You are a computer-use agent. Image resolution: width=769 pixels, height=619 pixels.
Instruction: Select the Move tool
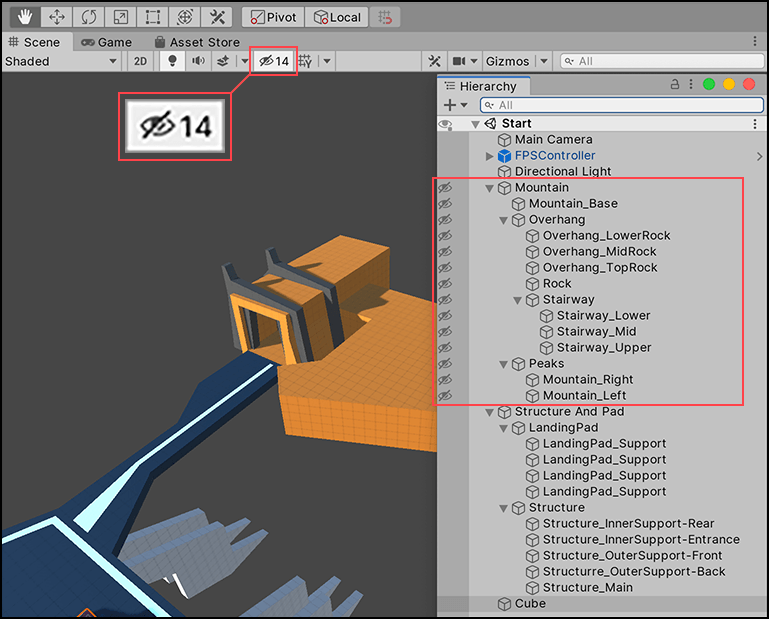pos(56,17)
